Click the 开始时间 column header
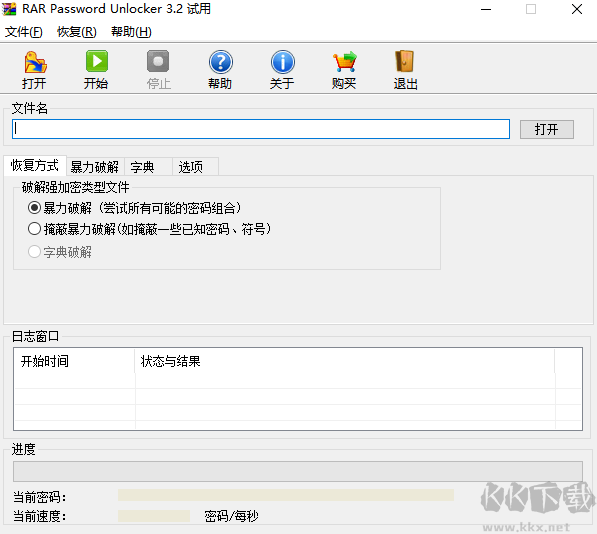597x534 pixels. coord(75,361)
